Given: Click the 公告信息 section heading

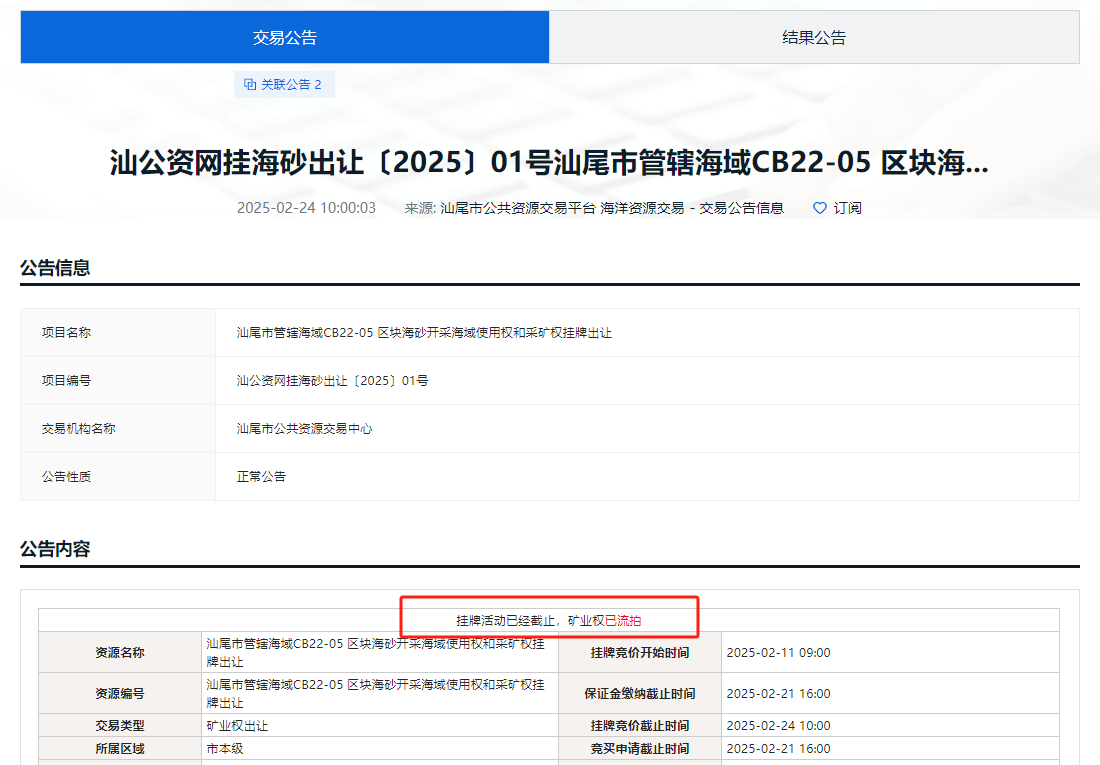Looking at the screenshot, I should tap(55, 268).
